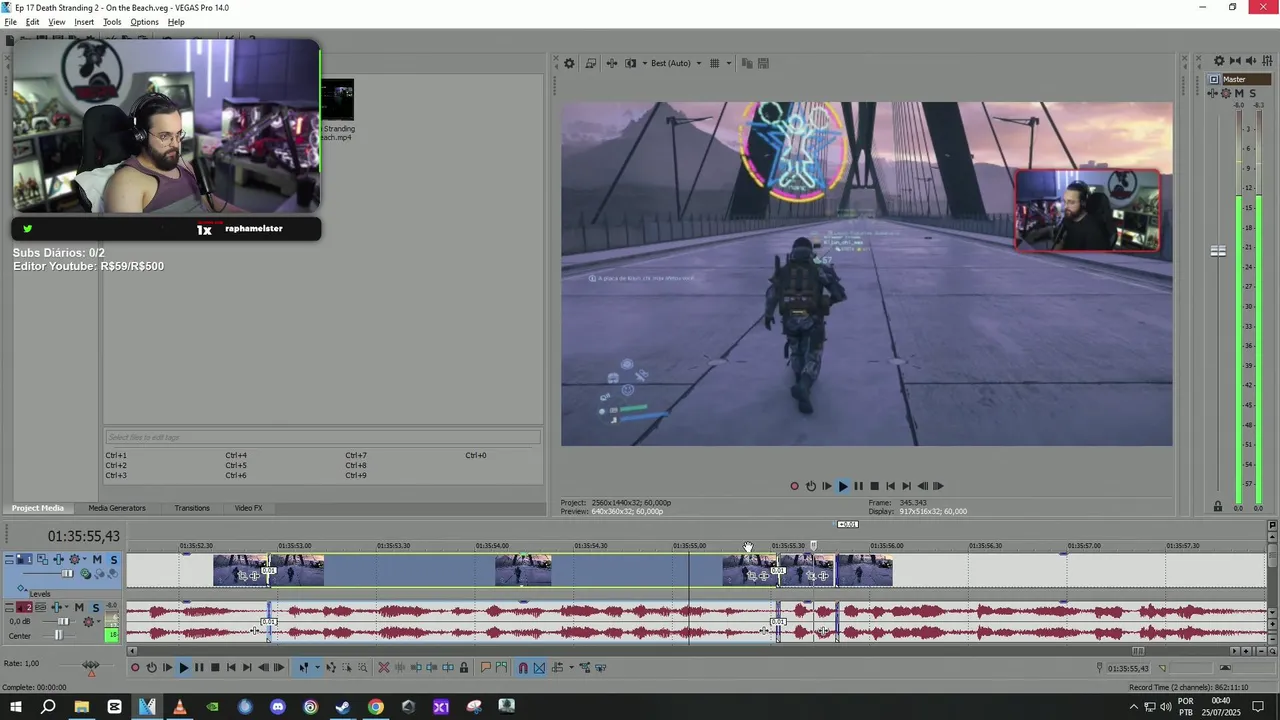Switch to Video FX tab
The height and width of the screenshot is (720, 1280).
coord(248,508)
